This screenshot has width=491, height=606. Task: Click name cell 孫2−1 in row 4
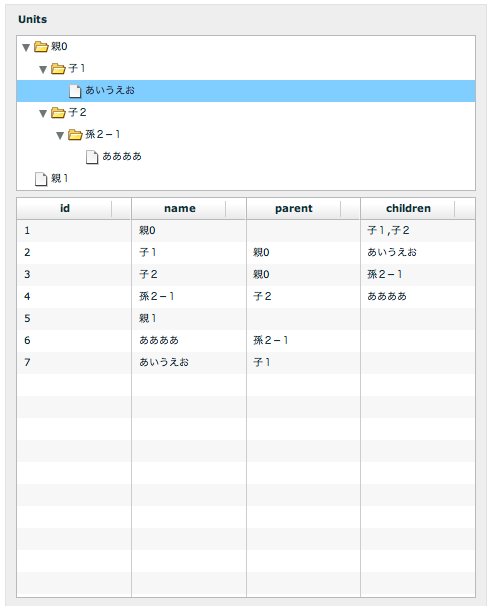click(189, 297)
